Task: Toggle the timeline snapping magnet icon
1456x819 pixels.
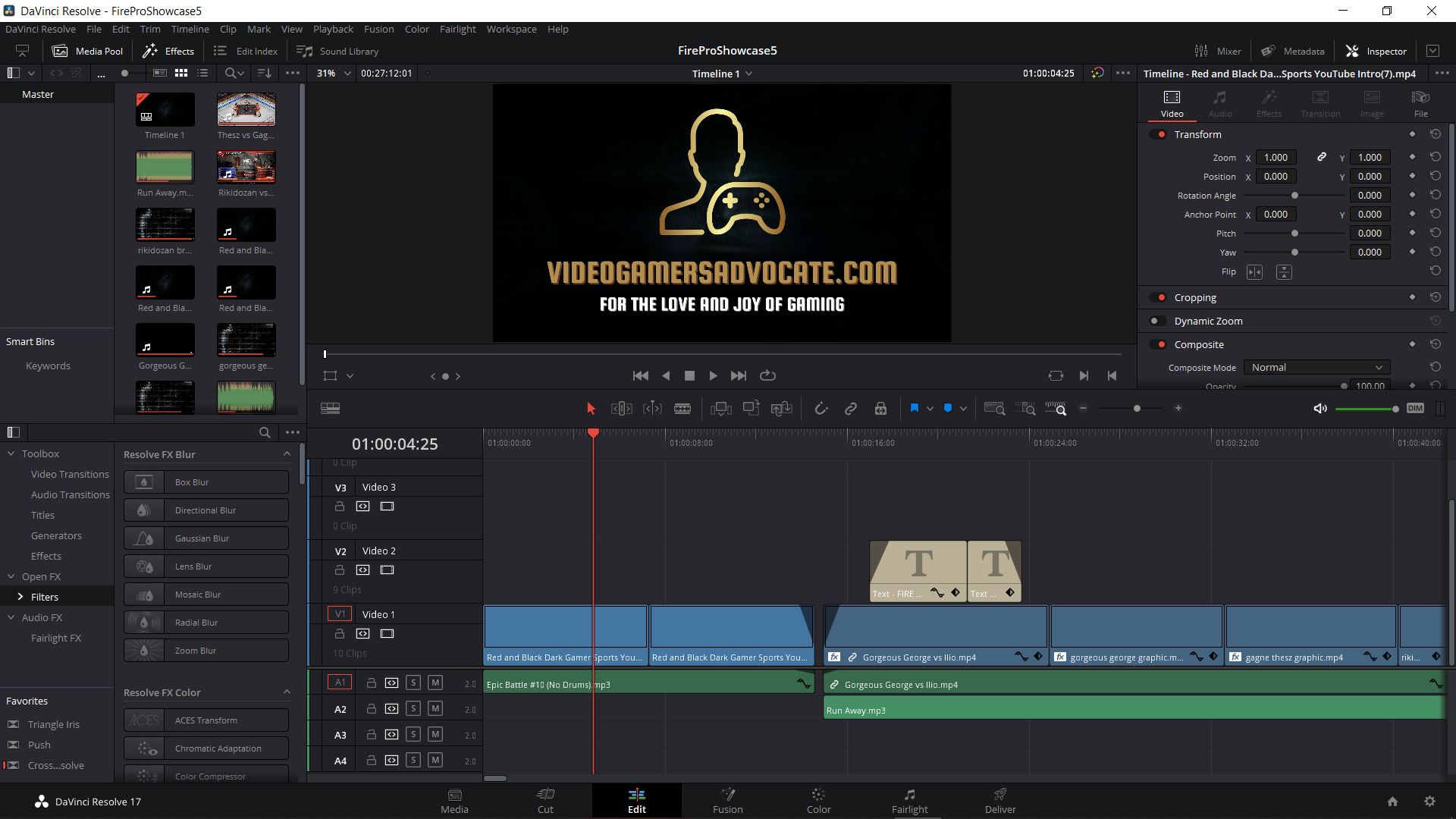Action: tap(821, 409)
